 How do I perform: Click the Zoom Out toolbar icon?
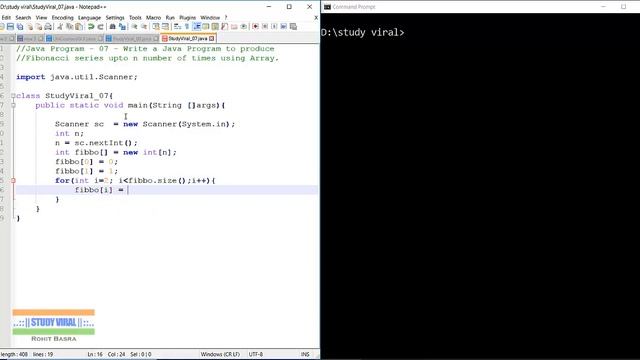tap(144, 27)
